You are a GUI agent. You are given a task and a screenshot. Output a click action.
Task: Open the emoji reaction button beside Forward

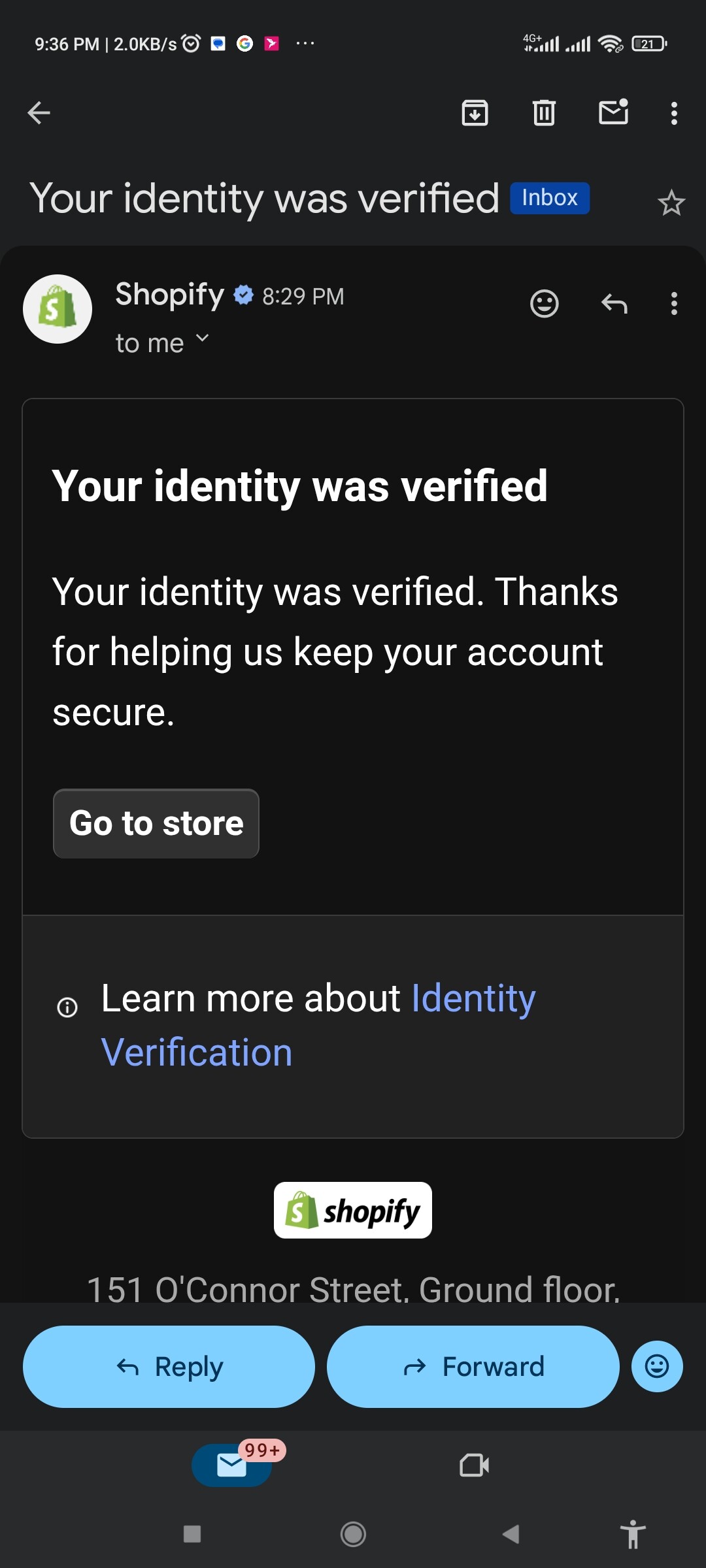coord(657,1366)
